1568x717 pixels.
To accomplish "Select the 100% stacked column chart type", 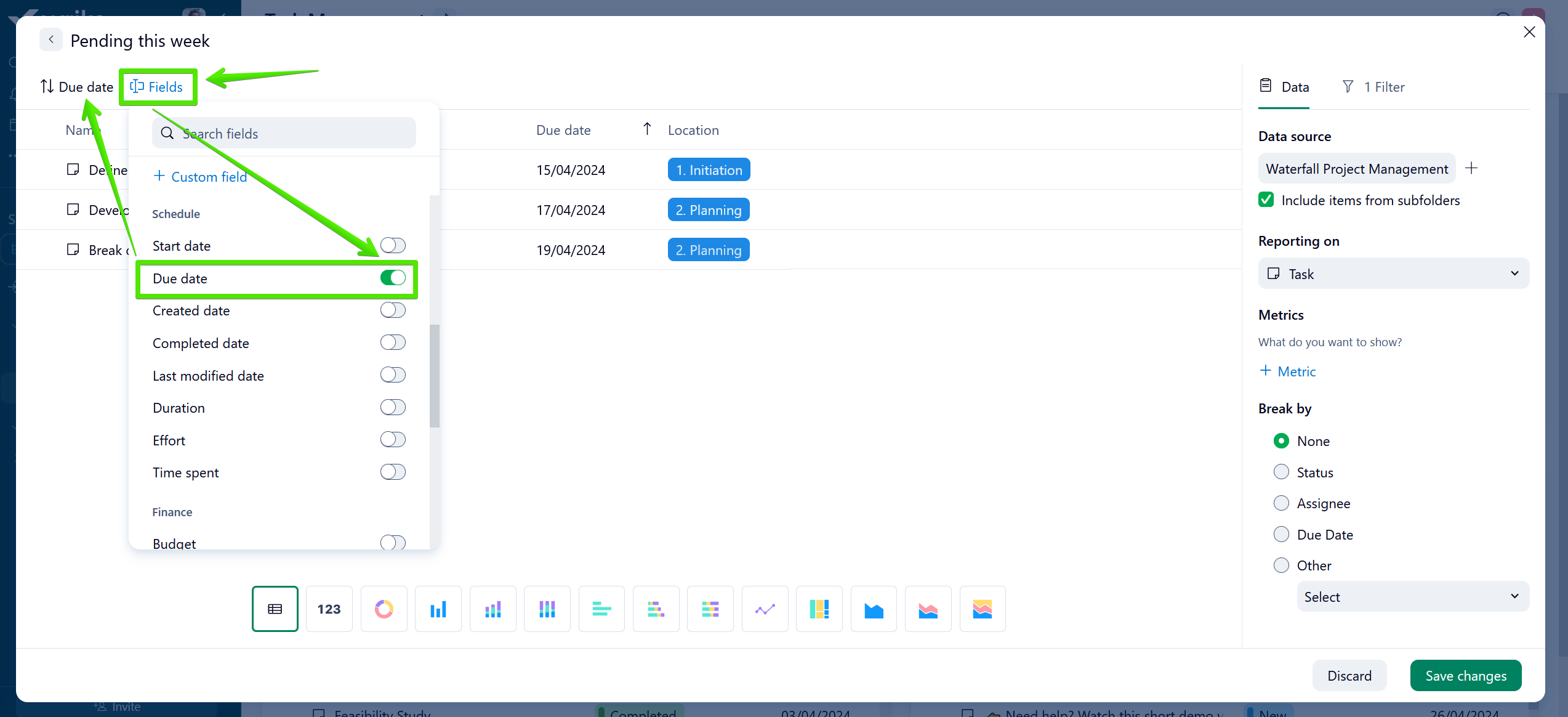I will [x=547, y=609].
